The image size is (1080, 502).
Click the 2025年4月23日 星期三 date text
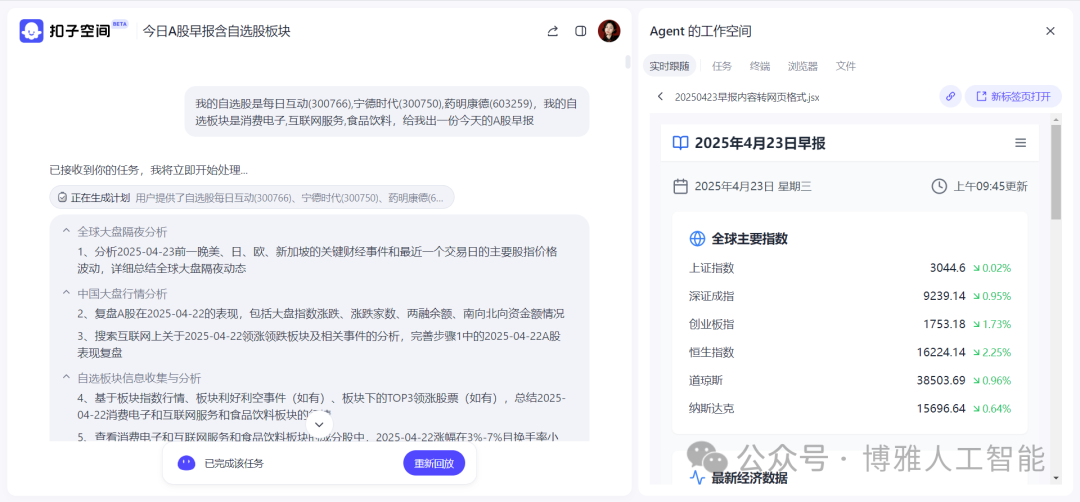tap(754, 186)
